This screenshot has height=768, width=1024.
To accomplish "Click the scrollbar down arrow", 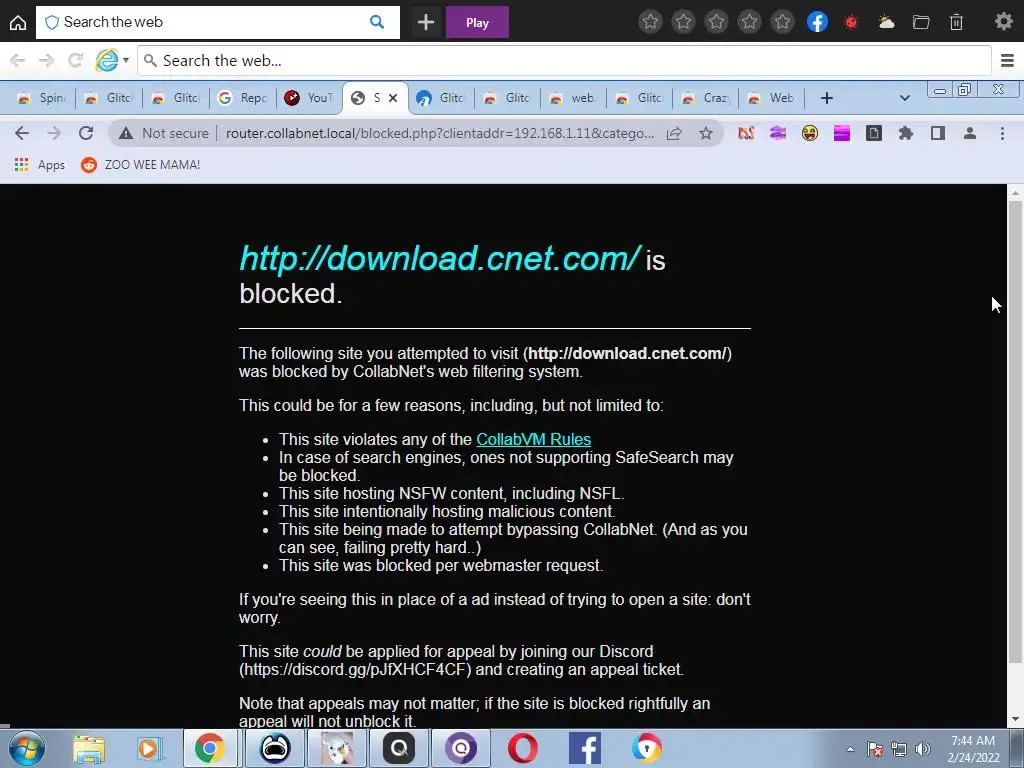I will coord(1015,720).
